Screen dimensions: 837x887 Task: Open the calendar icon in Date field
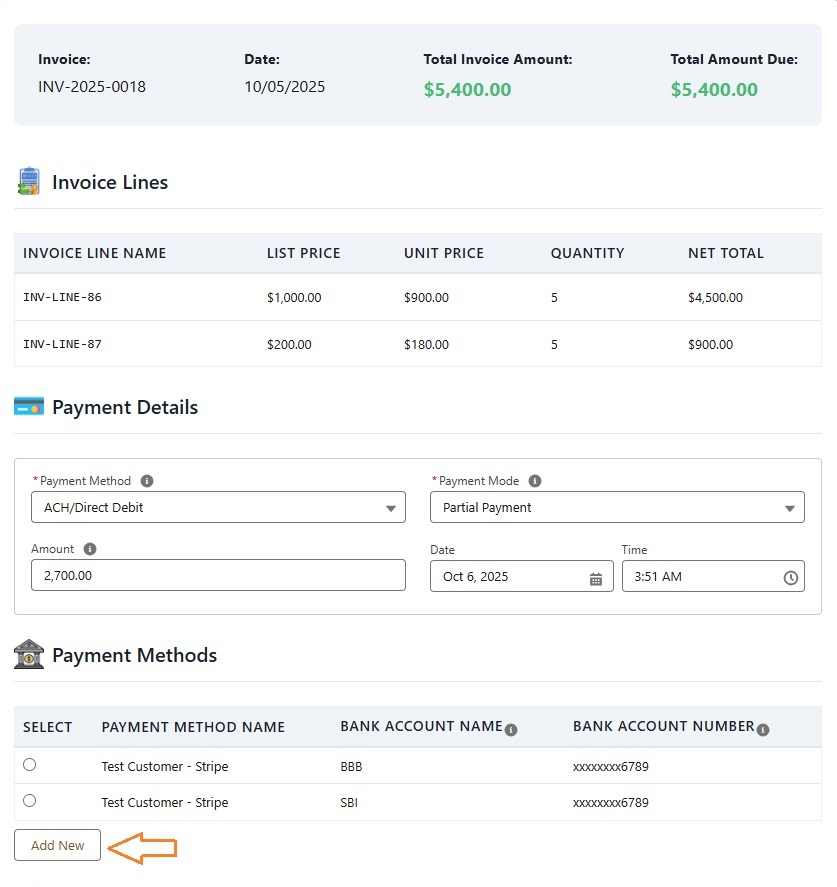(x=596, y=578)
